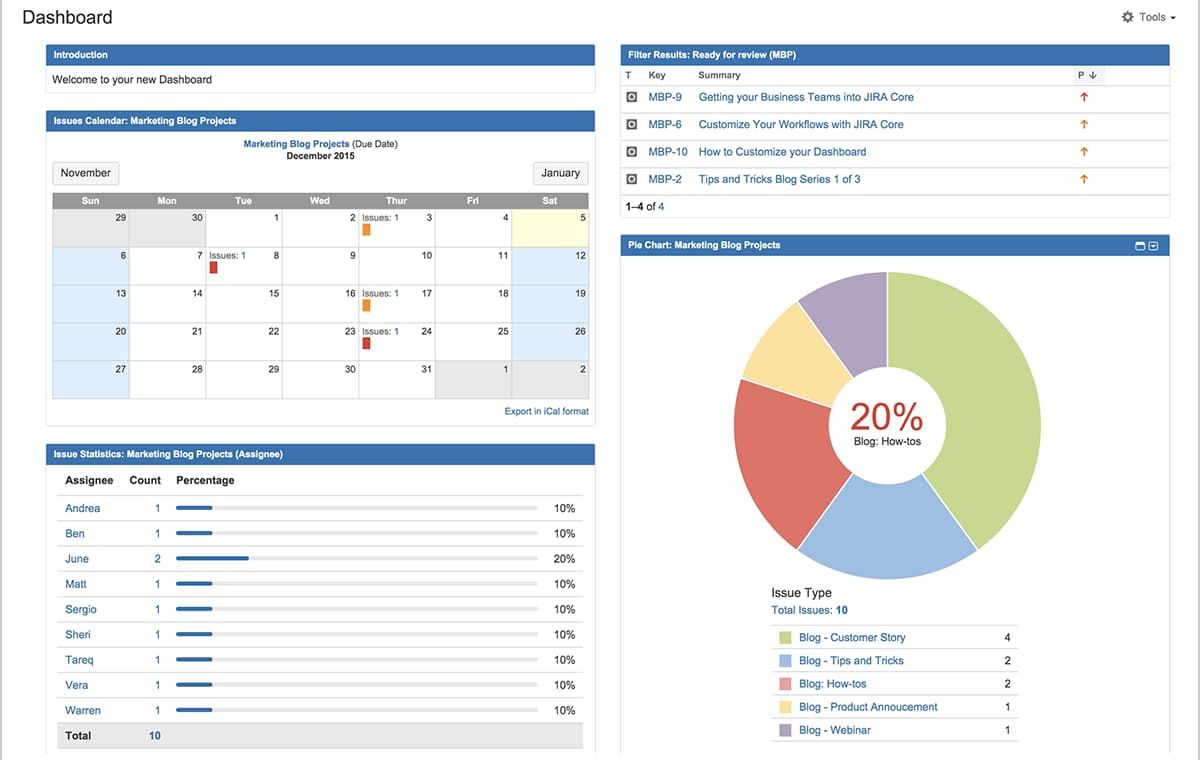Click the issue type icon beside MBP-9
Viewport: 1200px width, 760px height.
click(x=632, y=97)
